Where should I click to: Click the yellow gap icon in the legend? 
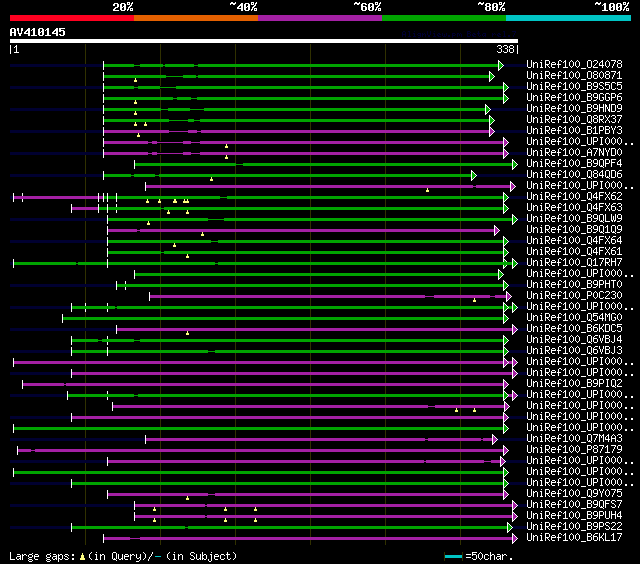82,556
